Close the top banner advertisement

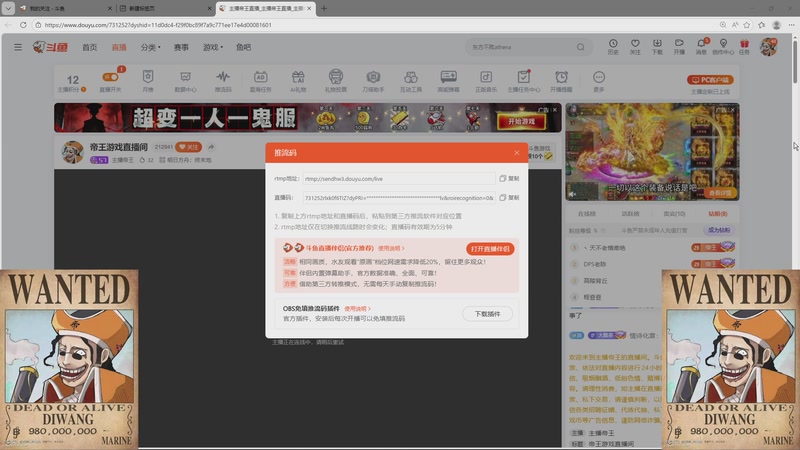tap(555, 110)
